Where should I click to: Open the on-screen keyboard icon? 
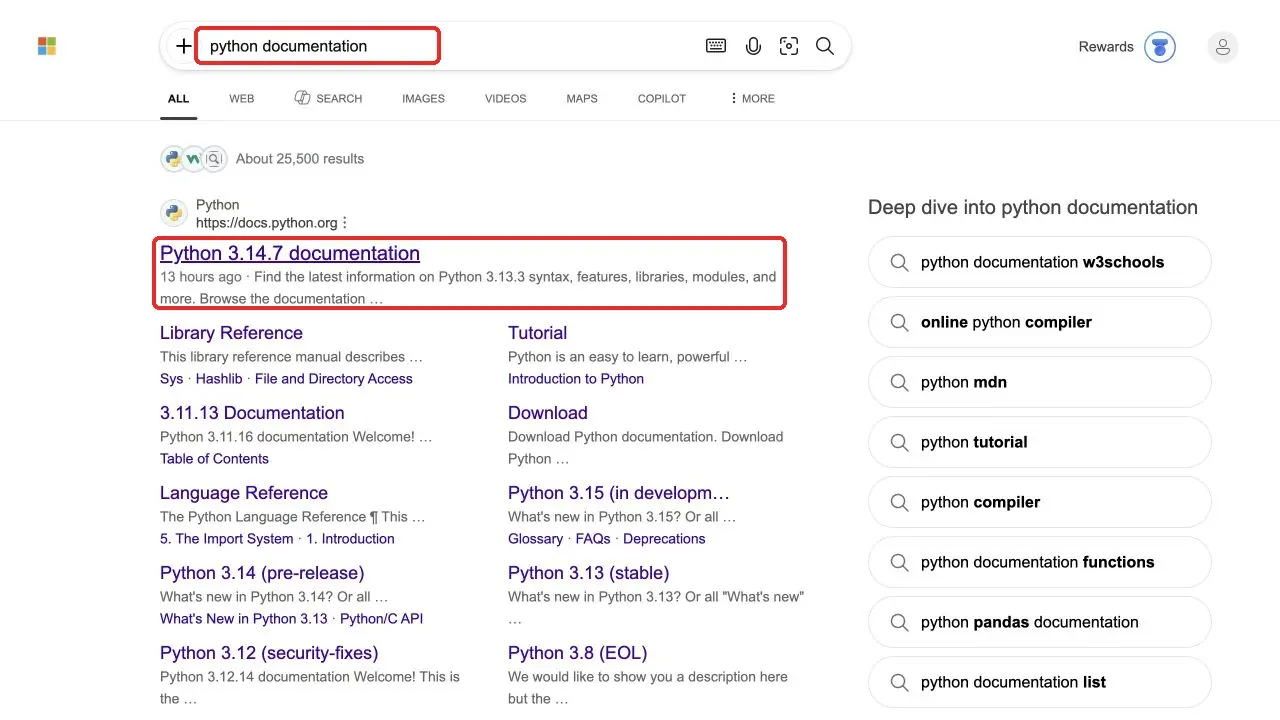[716, 46]
